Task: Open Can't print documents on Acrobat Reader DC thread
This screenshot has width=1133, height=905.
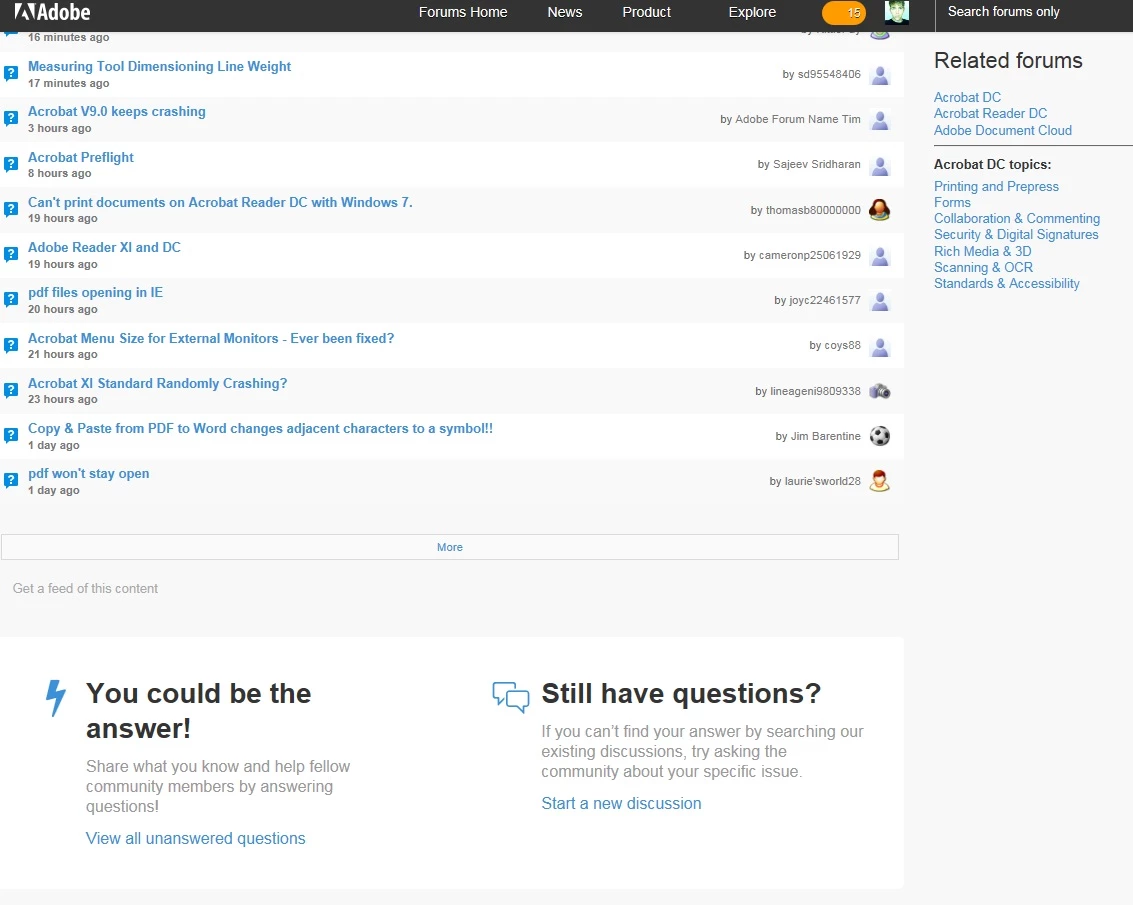Action: (x=220, y=202)
